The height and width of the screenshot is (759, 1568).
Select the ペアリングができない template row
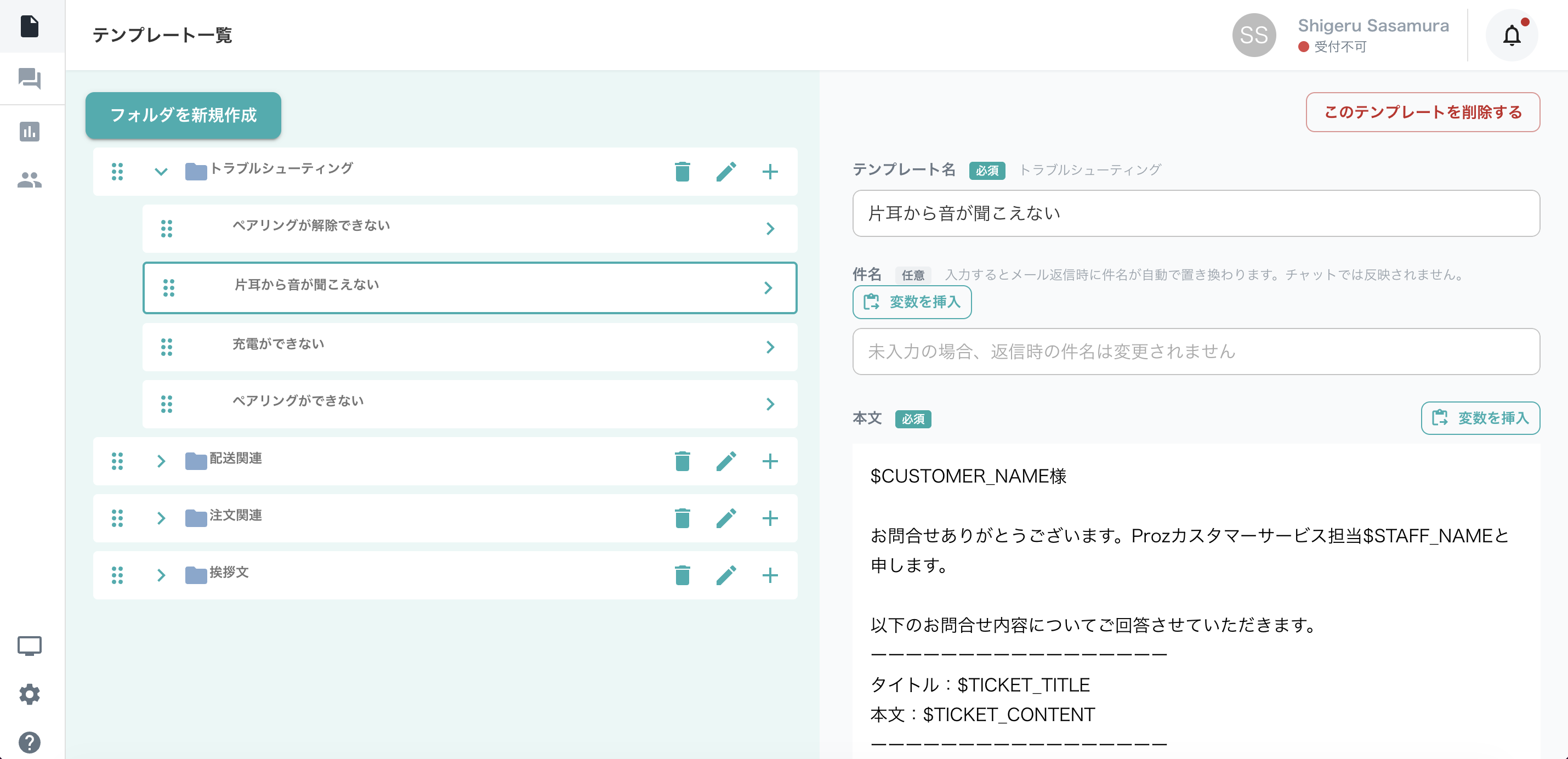point(469,404)
